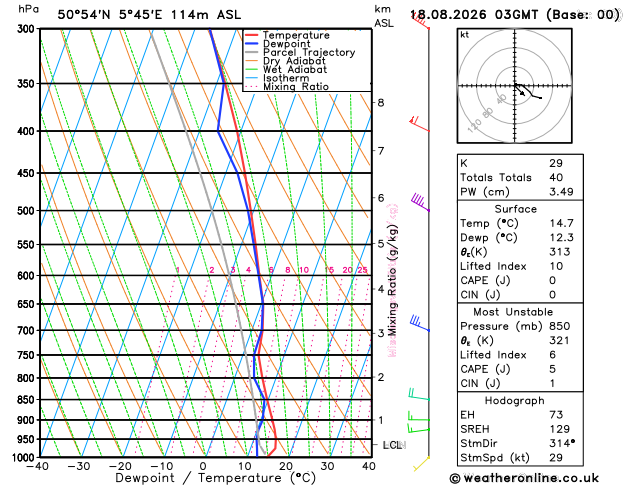Click the 'Surface' section header
Viewport: 629px width, 486px height.
point(515,209)
